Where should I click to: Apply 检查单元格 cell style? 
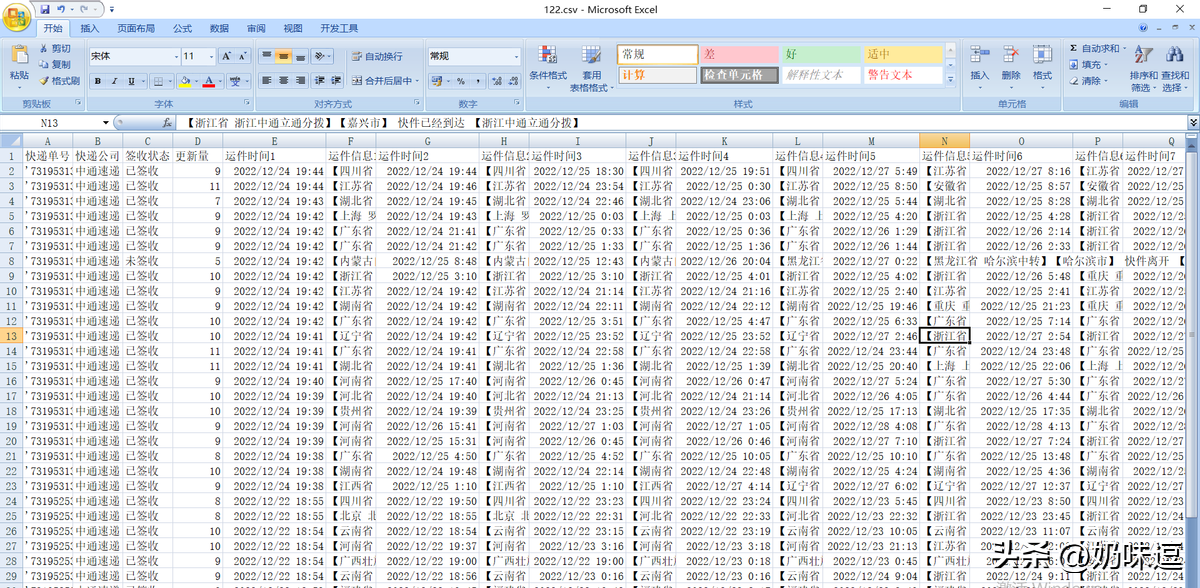tap(739, 75)
